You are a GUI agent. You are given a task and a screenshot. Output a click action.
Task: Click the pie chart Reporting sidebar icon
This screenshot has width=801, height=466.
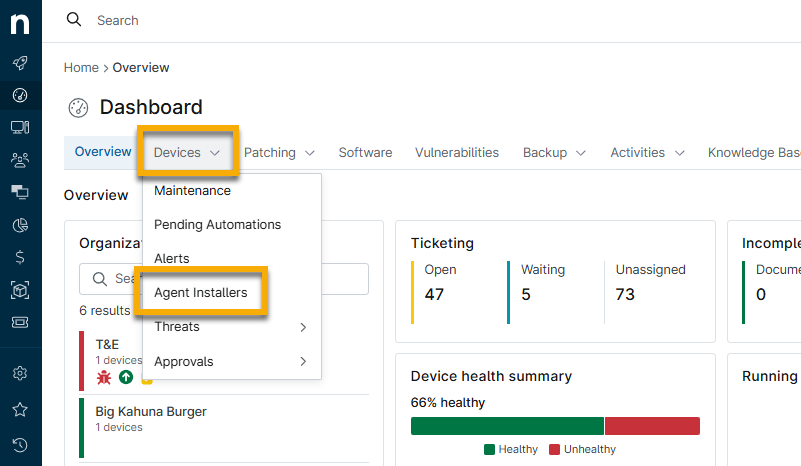tap(20, 225)
